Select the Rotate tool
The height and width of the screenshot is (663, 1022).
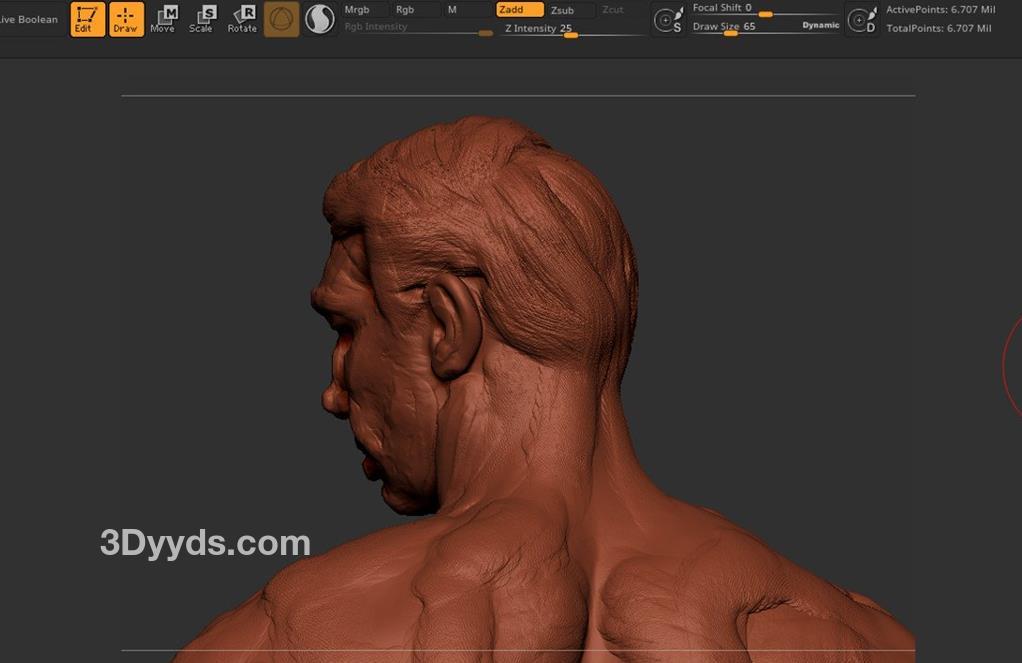[242, 19]
